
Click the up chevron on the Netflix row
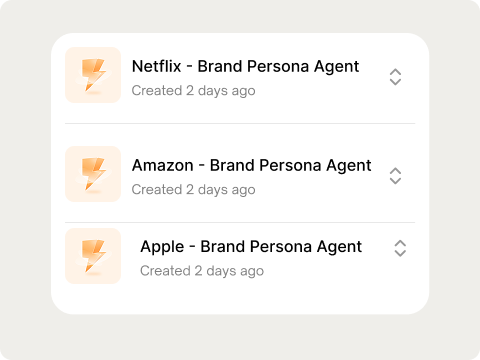click(x=395, y=72)
